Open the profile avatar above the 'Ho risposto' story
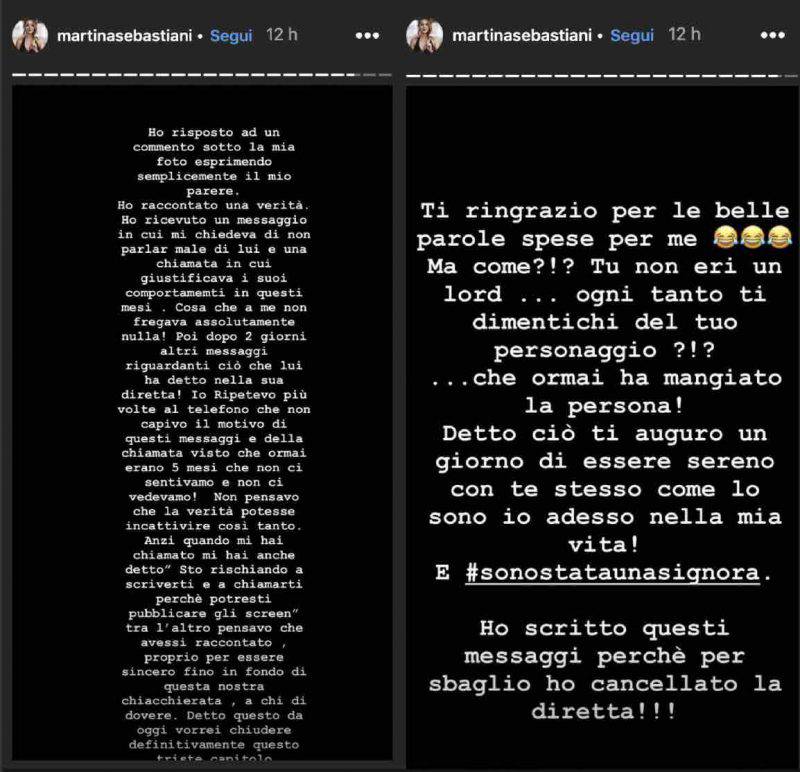This screenshot has width=800, height=772. tap(30, 36)
